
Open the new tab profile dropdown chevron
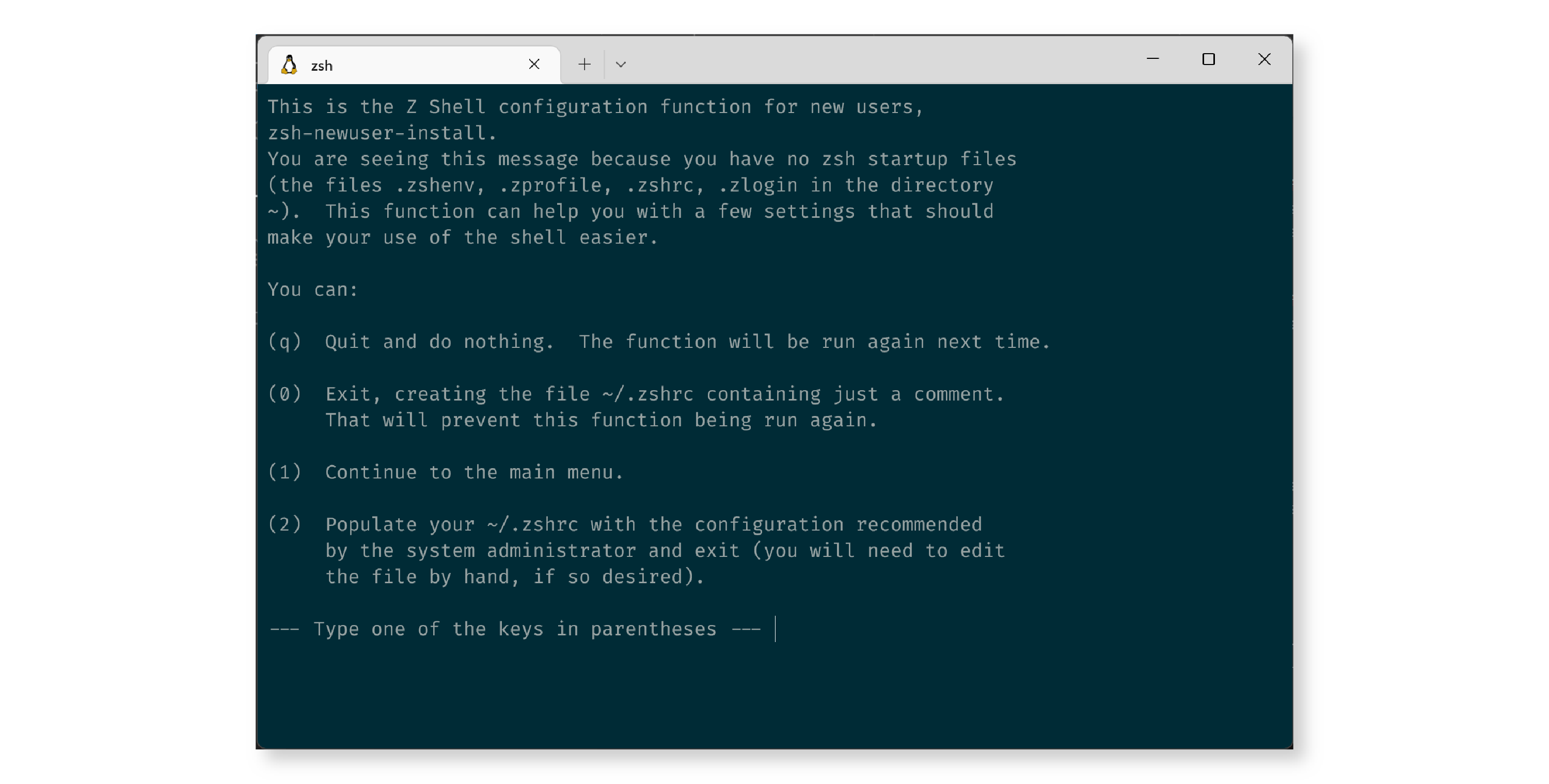click(x=622, y=63)
